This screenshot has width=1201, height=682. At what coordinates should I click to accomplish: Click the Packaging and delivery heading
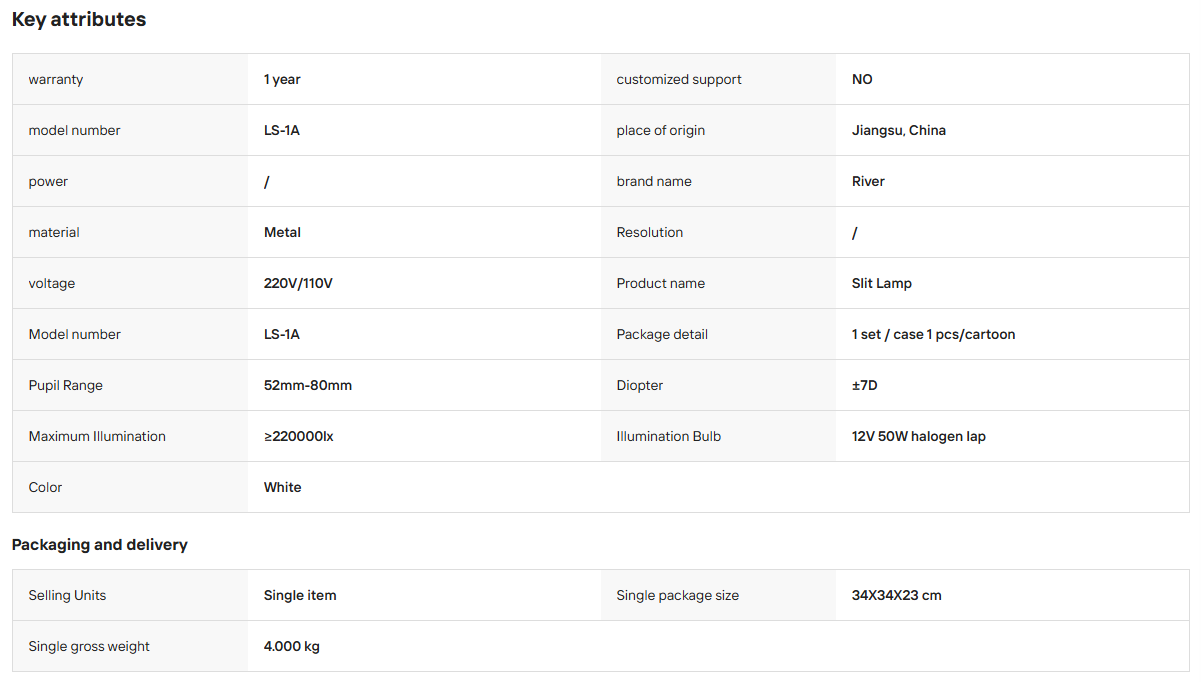100,545
